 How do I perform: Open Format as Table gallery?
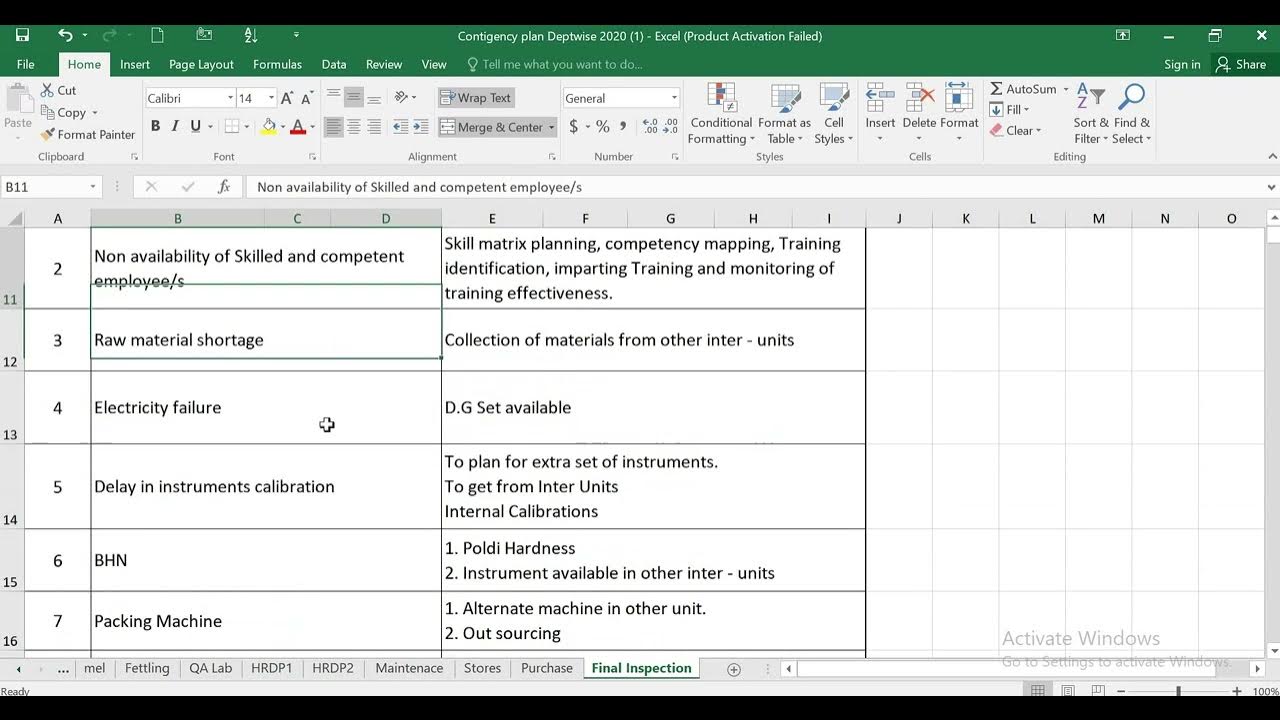(x=784, y=114)
